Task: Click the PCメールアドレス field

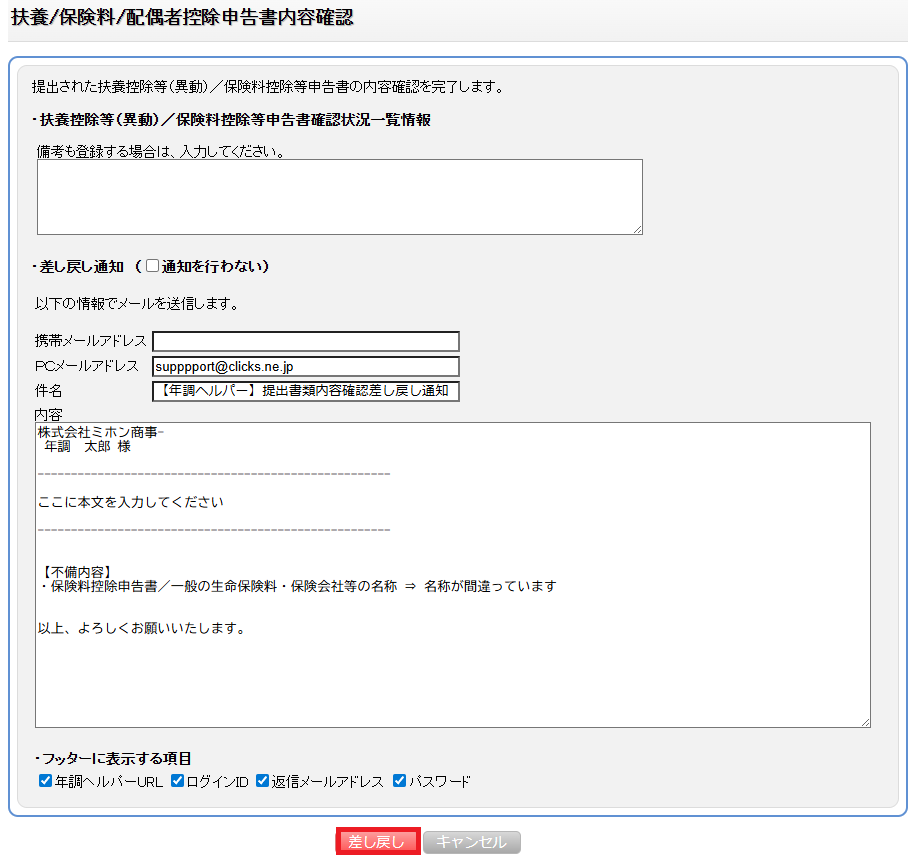Action: coord(306,367)
